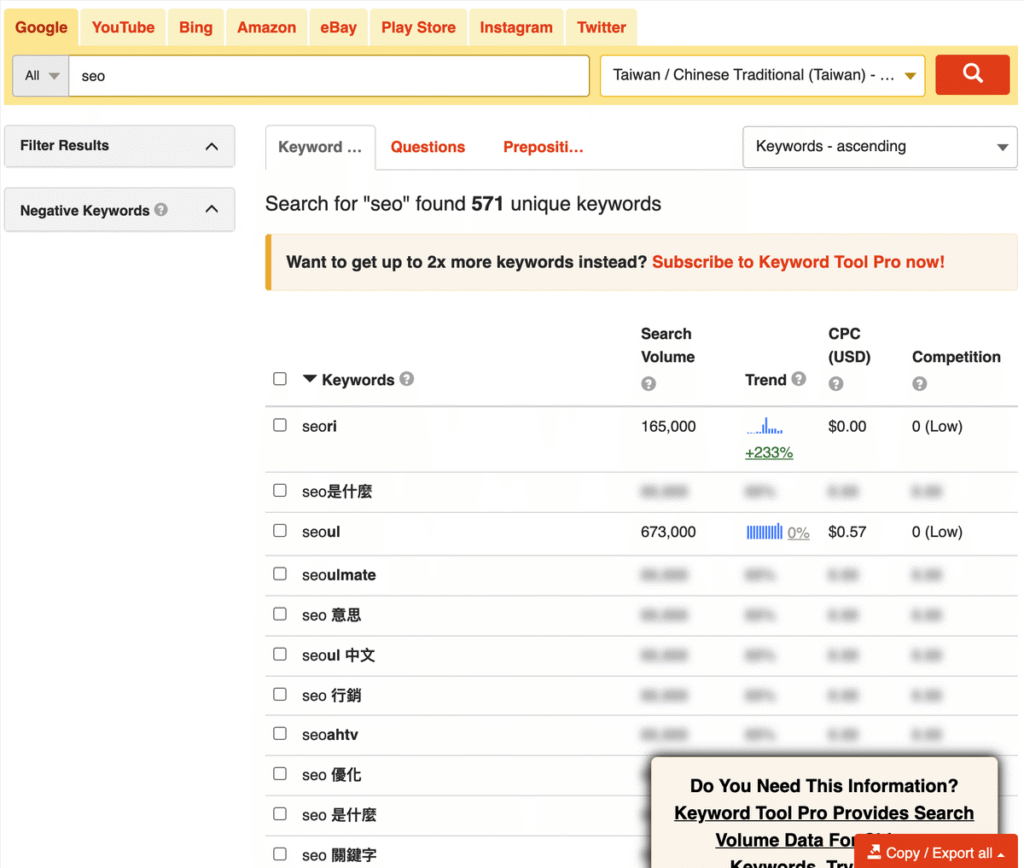Click Keyword Tool Pro Provides Search link
1024x868 pixels.
824,812
